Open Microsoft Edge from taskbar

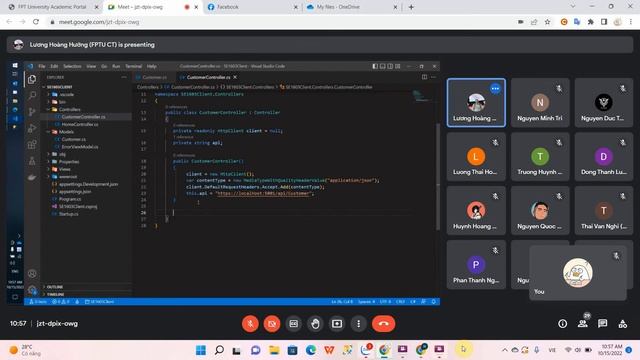[311, 350]
